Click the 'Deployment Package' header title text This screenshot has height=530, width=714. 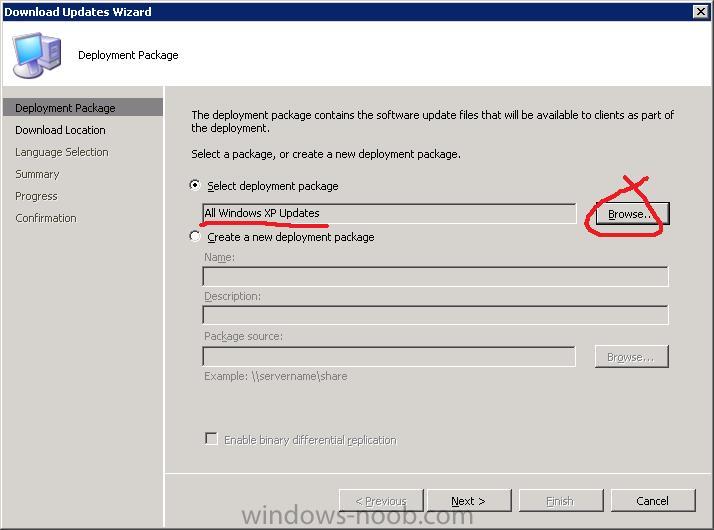(x=128, y=55)
